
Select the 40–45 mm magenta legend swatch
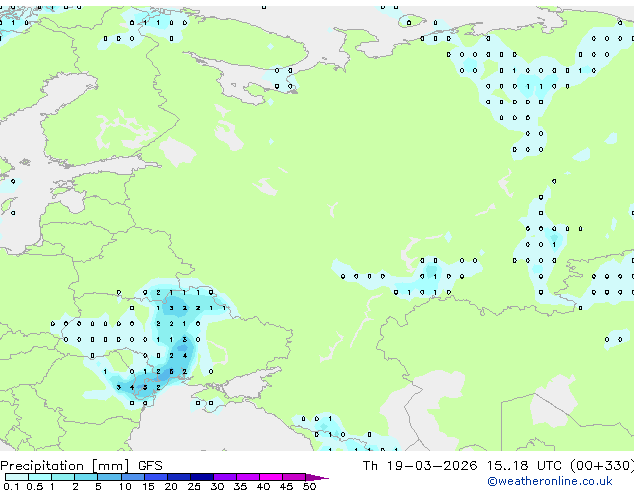tap(271, 477)
